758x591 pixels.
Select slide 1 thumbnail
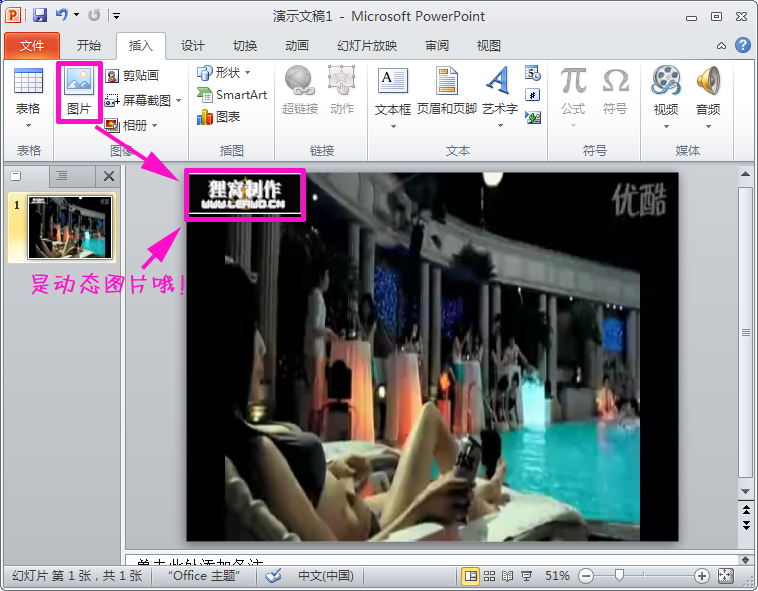[x=70, y=227]
